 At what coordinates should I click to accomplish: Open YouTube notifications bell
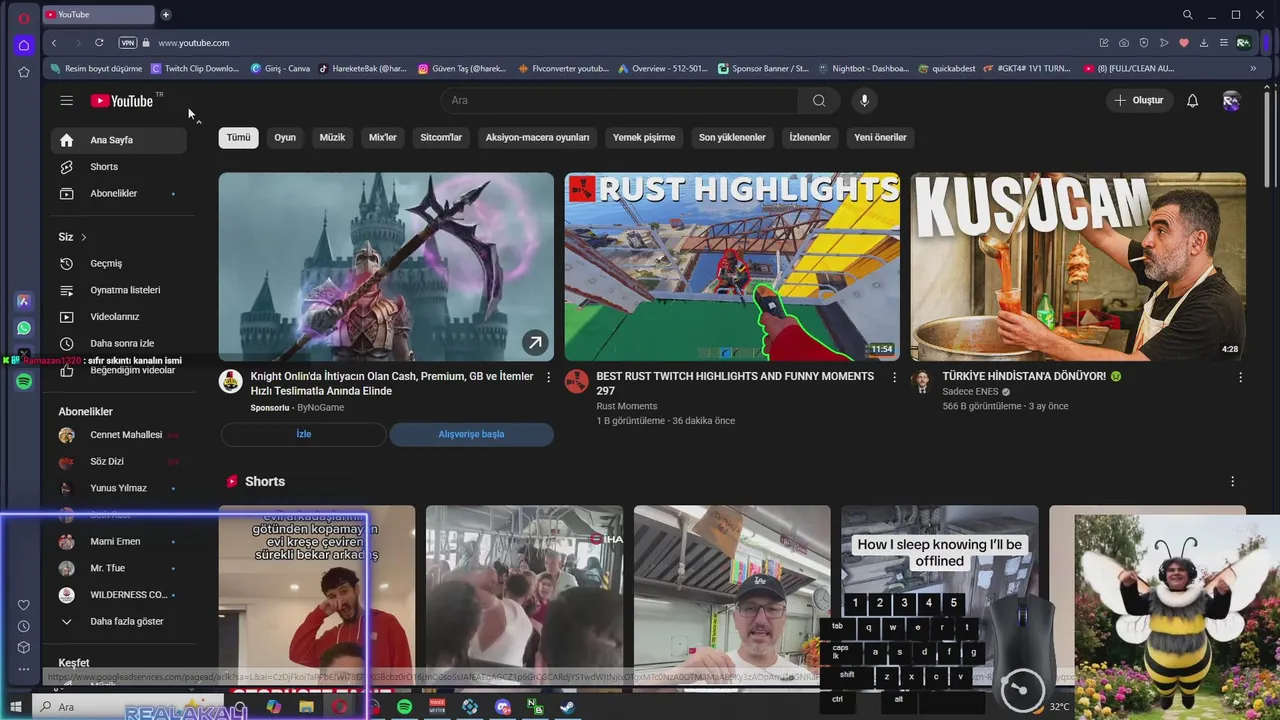[1192, 100]
